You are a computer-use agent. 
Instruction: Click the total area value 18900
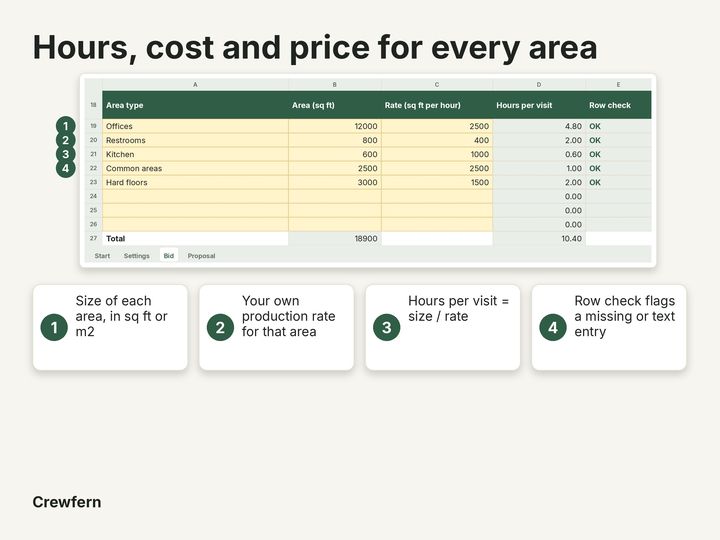(x=366, y=238)
